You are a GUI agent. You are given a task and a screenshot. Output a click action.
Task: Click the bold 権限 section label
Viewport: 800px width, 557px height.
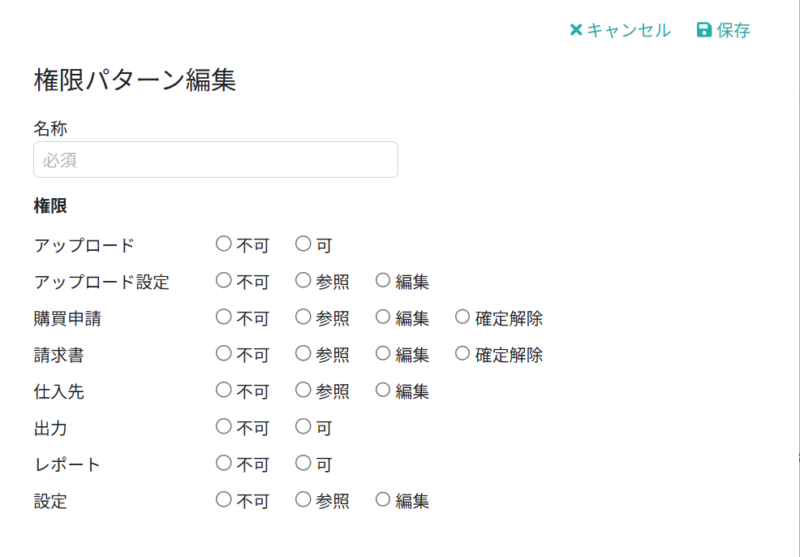[x=51, y=206]
